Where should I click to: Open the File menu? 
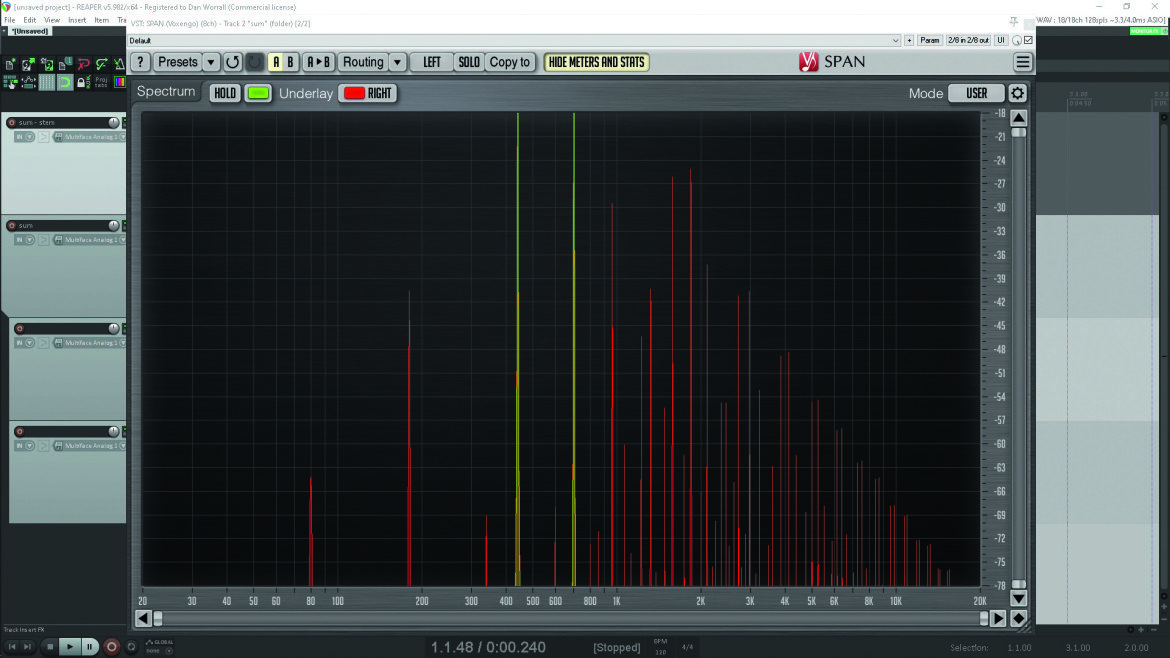pyautogui.click(x=10, y=20)
